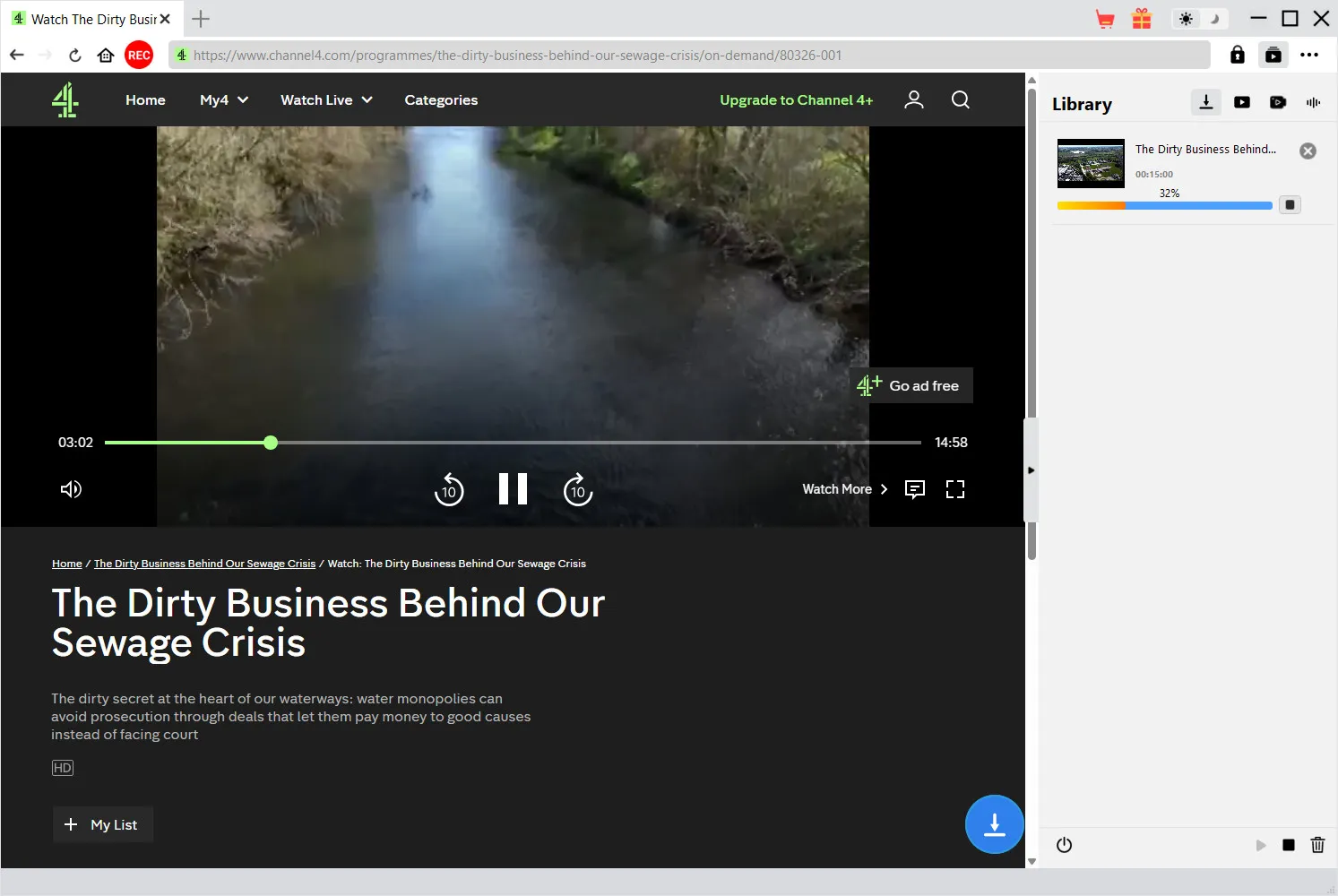Open the Library audio waveform tab icon
1338x896 pixels.
(x=1313, y=102)
